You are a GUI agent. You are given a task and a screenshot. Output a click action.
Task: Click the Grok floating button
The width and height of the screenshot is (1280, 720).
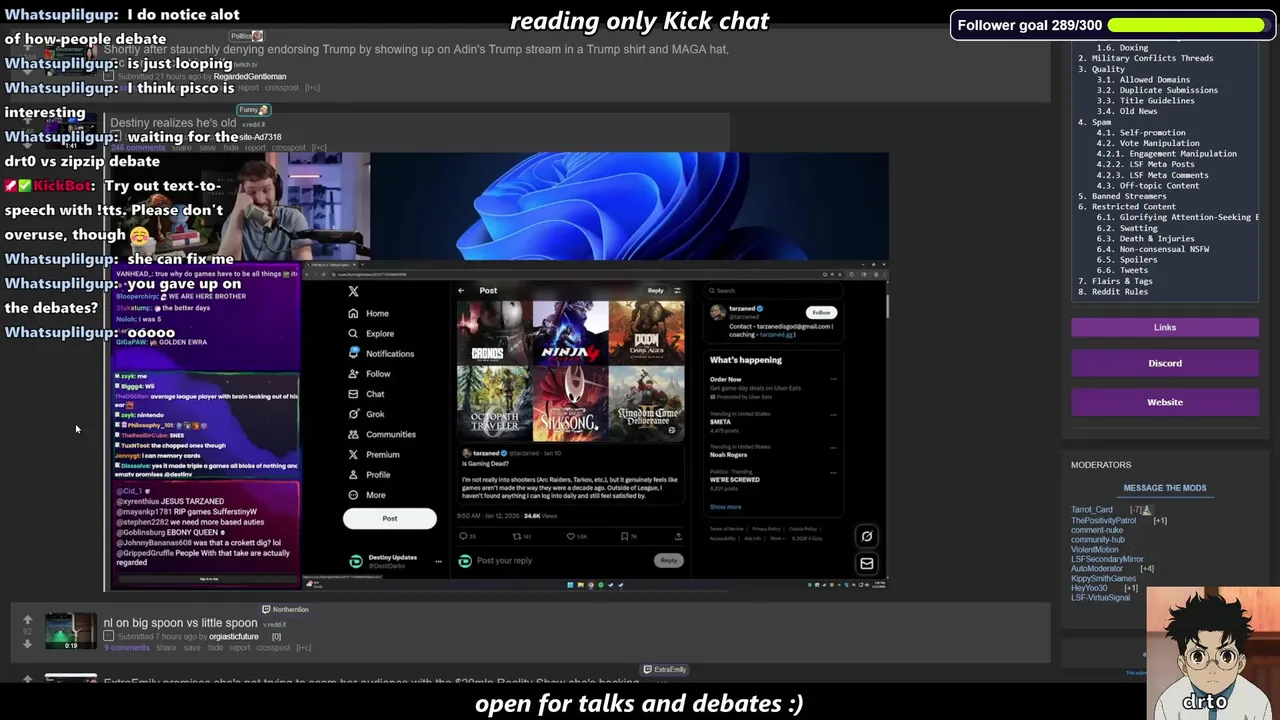pos(867,536)
